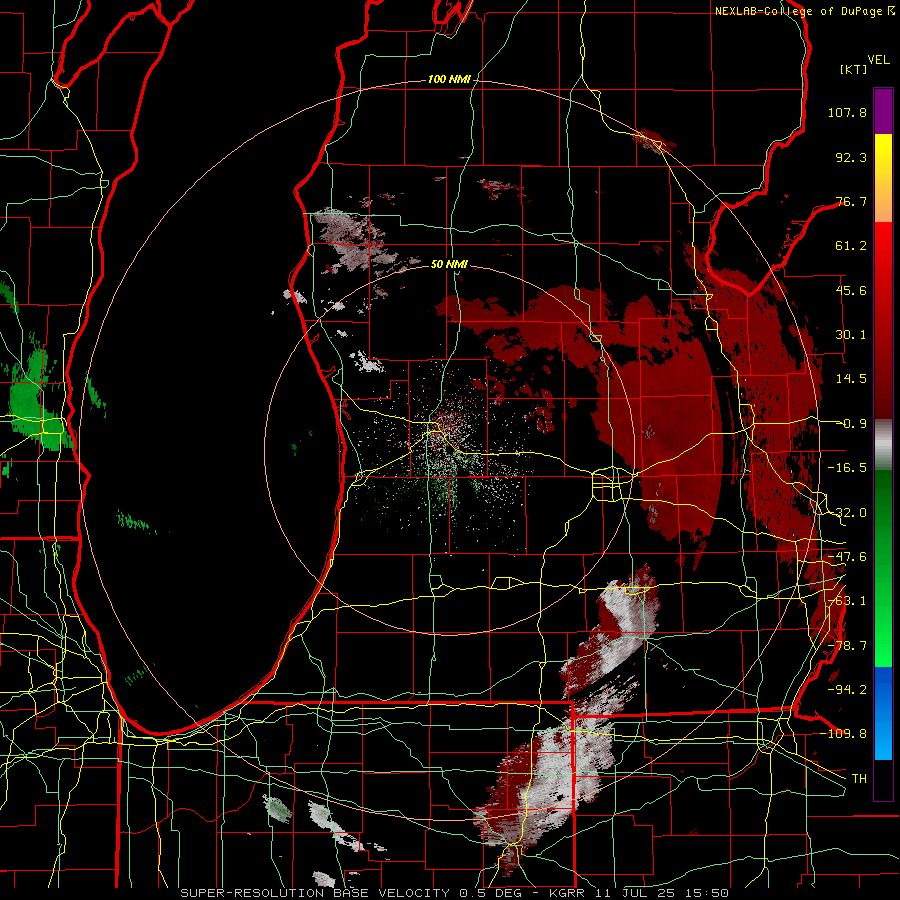Click the VEL legend title
The height and width of the screenshot is (900, 900).
[878, 60]
